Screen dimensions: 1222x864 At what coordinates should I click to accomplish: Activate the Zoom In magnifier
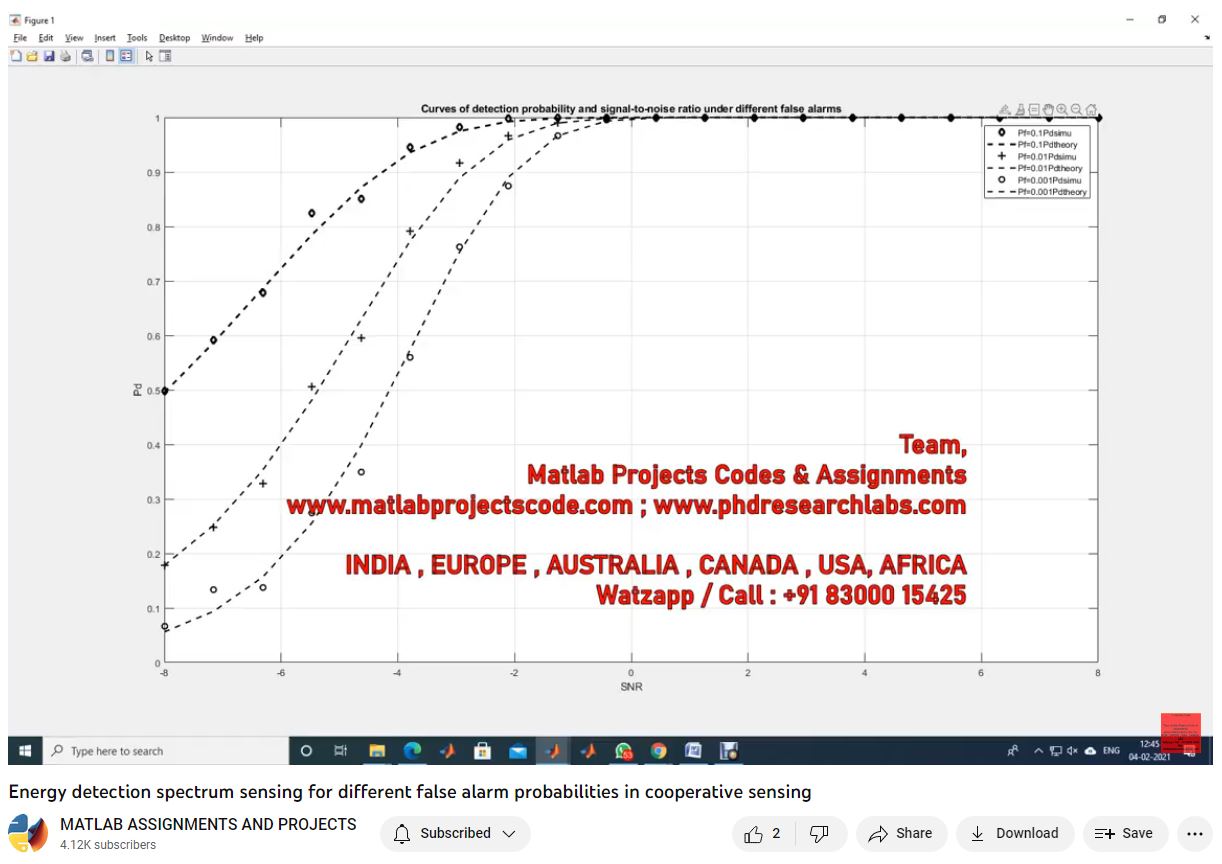(1062, 110)
